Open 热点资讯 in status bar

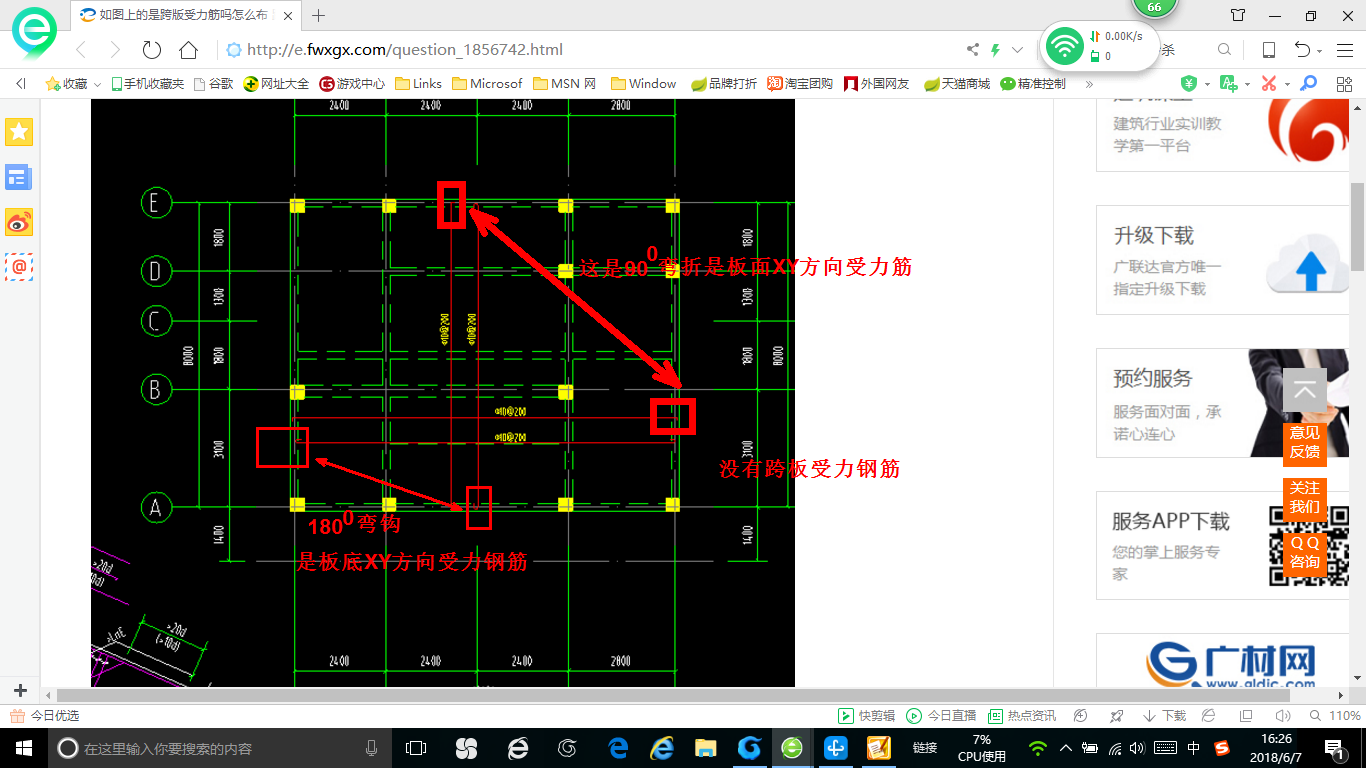pyautogui.click(x=1022, y=716)
